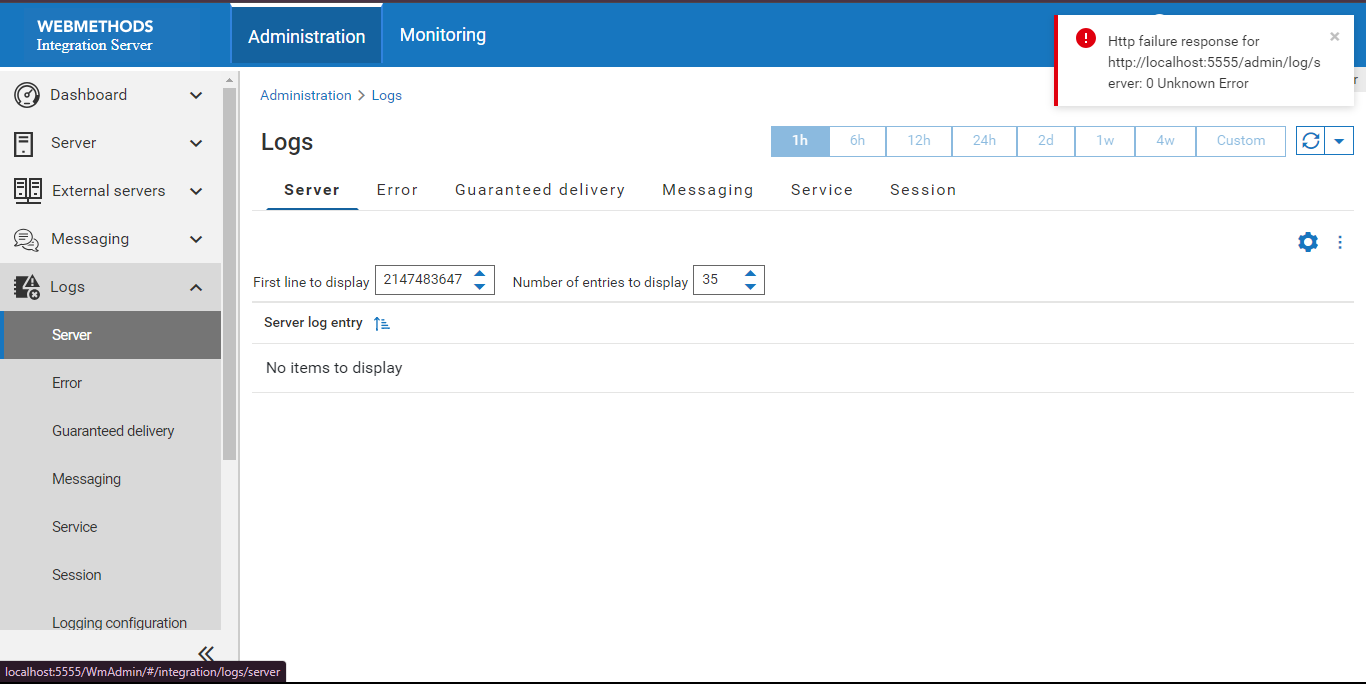Screen dimensions: 1366x684
Task: Collapse sidebar with double-chevron icon
Action: click(x=206, y=653)
